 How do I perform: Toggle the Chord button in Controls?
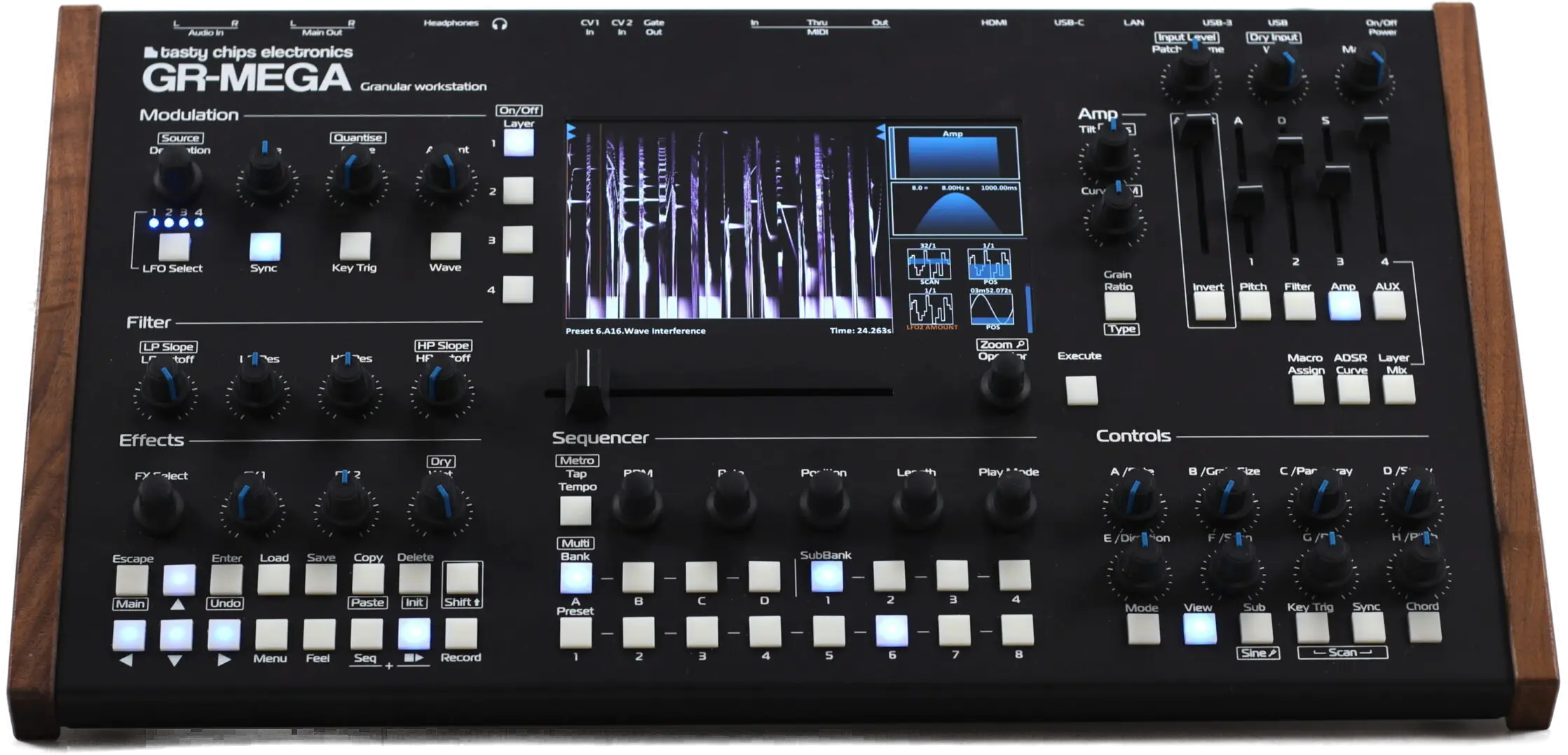[x=1425, y=627]
